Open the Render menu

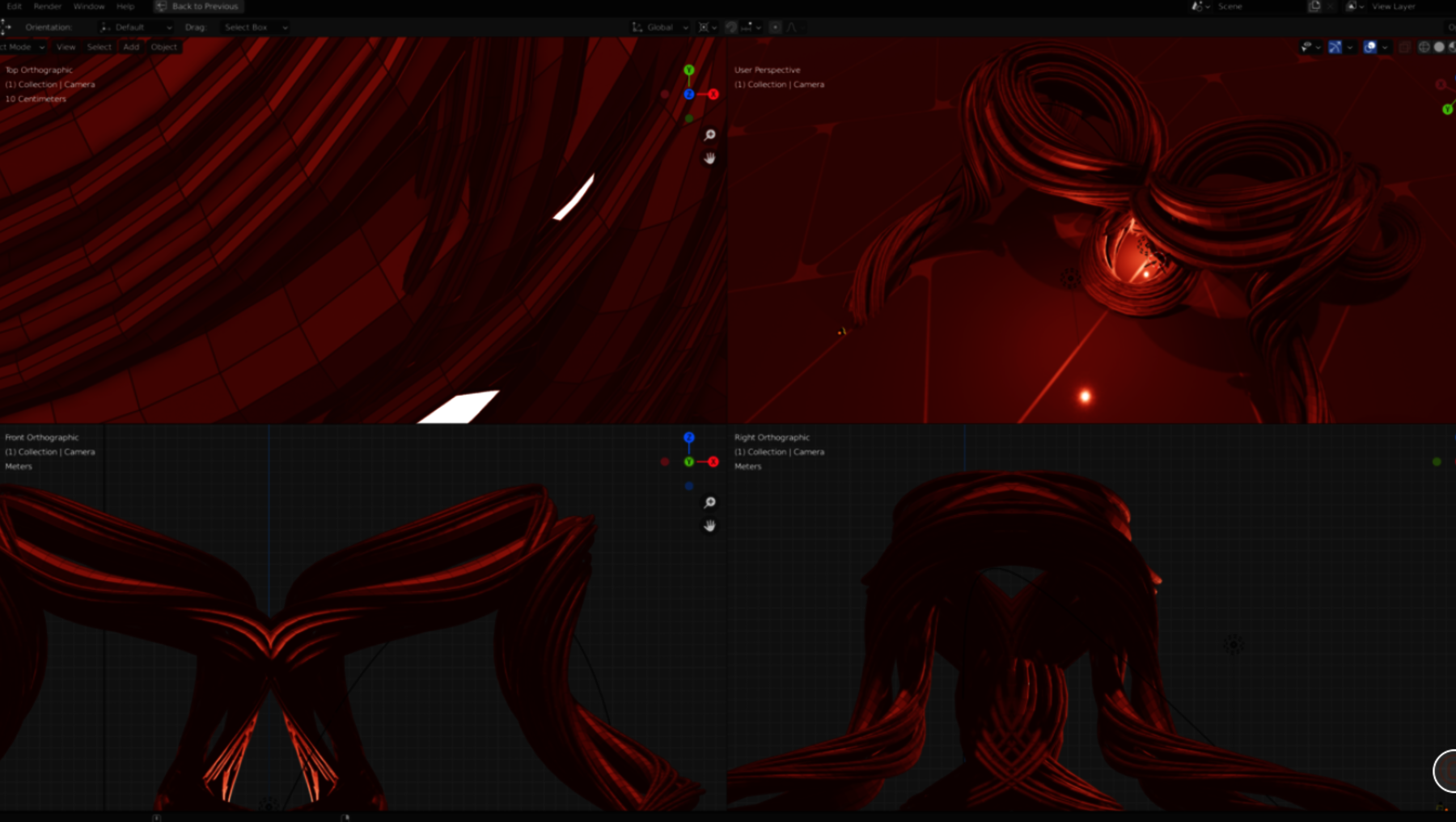click(48, 6)
